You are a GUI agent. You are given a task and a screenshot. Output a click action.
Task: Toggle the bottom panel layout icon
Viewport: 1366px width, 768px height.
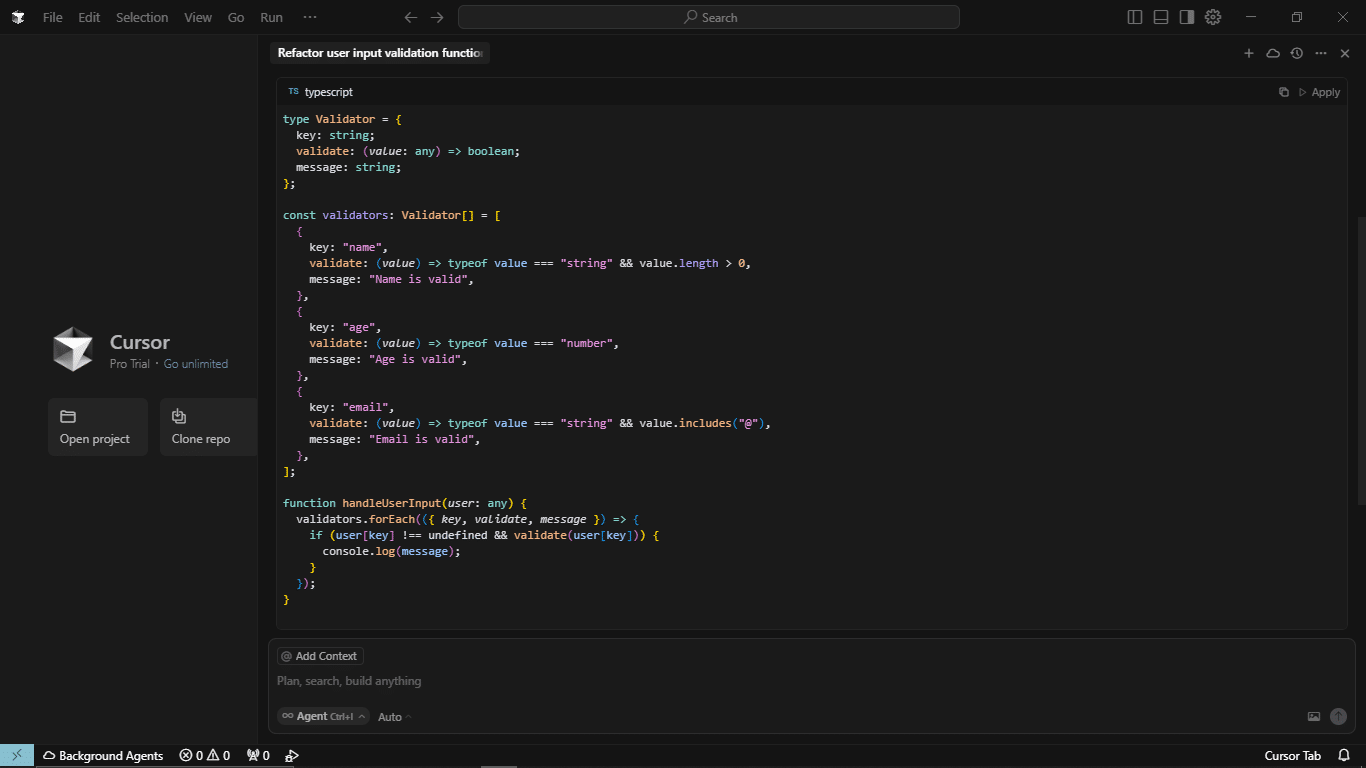1161,17
